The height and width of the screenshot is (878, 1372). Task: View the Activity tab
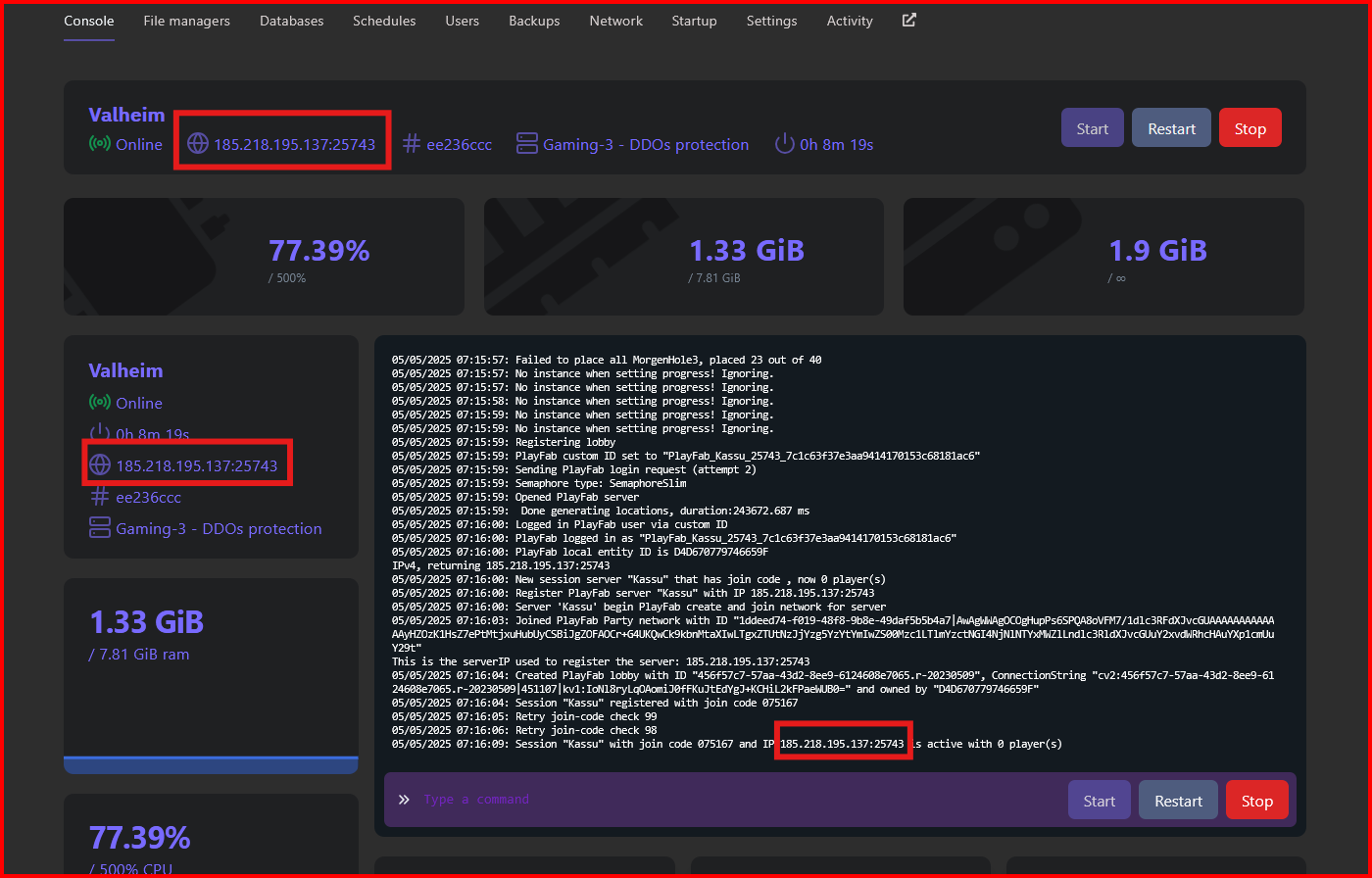[x=850, y=21]
